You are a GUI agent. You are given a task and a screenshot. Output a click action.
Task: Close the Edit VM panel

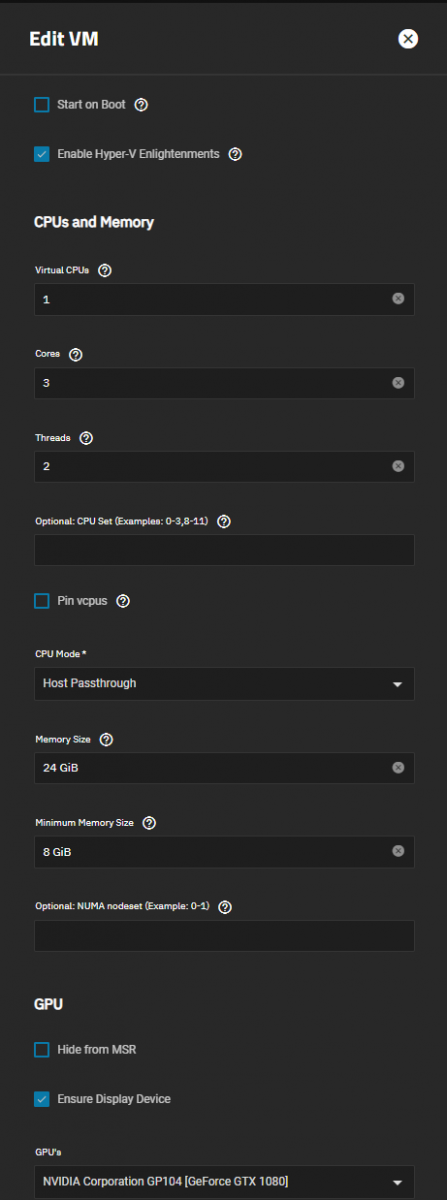[408, 39]
